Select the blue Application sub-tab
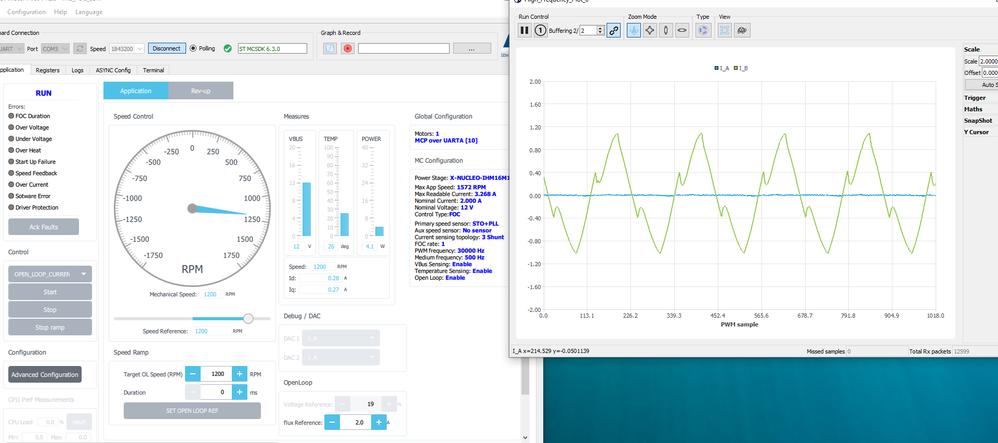 coord(136,91)
